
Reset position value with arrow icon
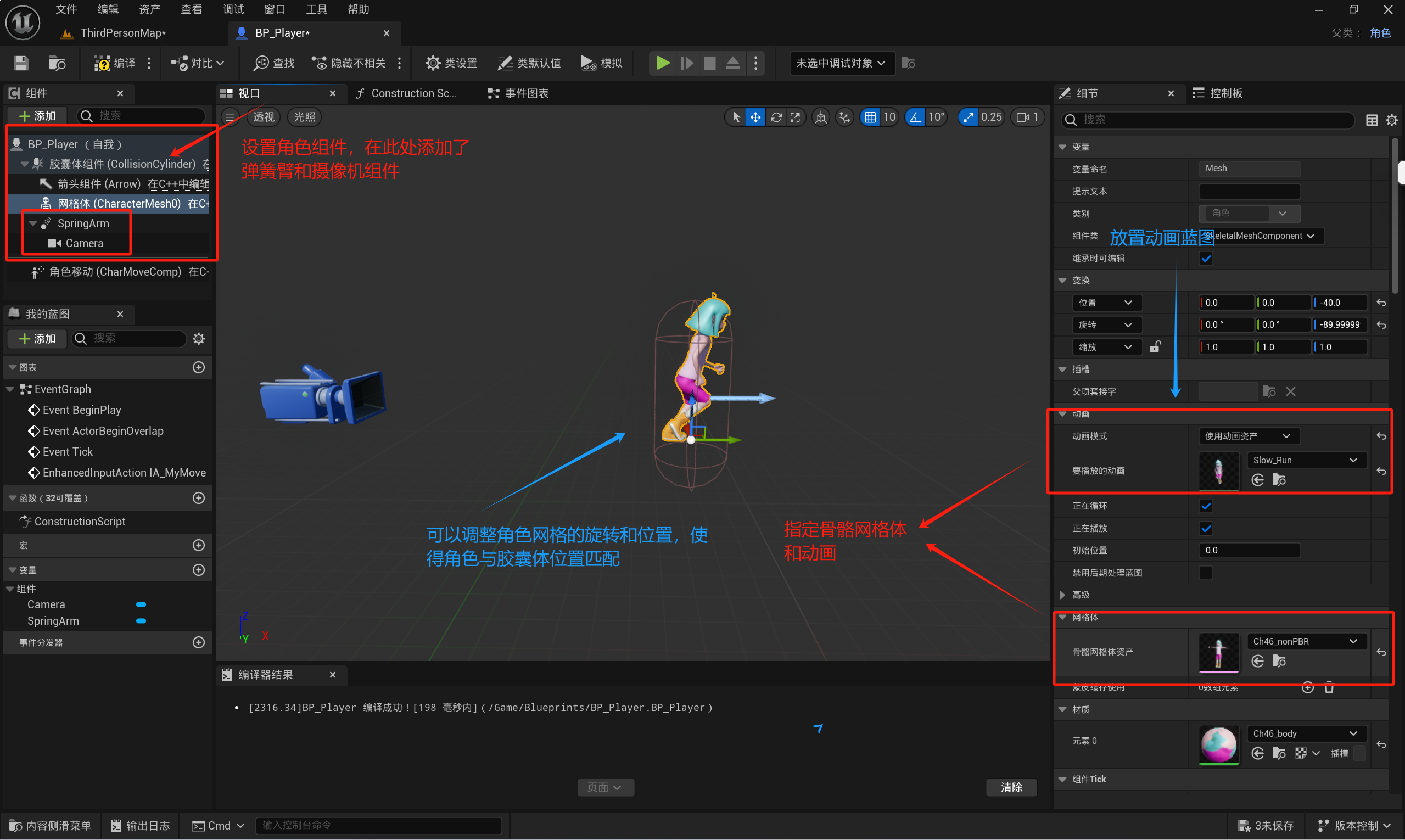pos(1381,303)
